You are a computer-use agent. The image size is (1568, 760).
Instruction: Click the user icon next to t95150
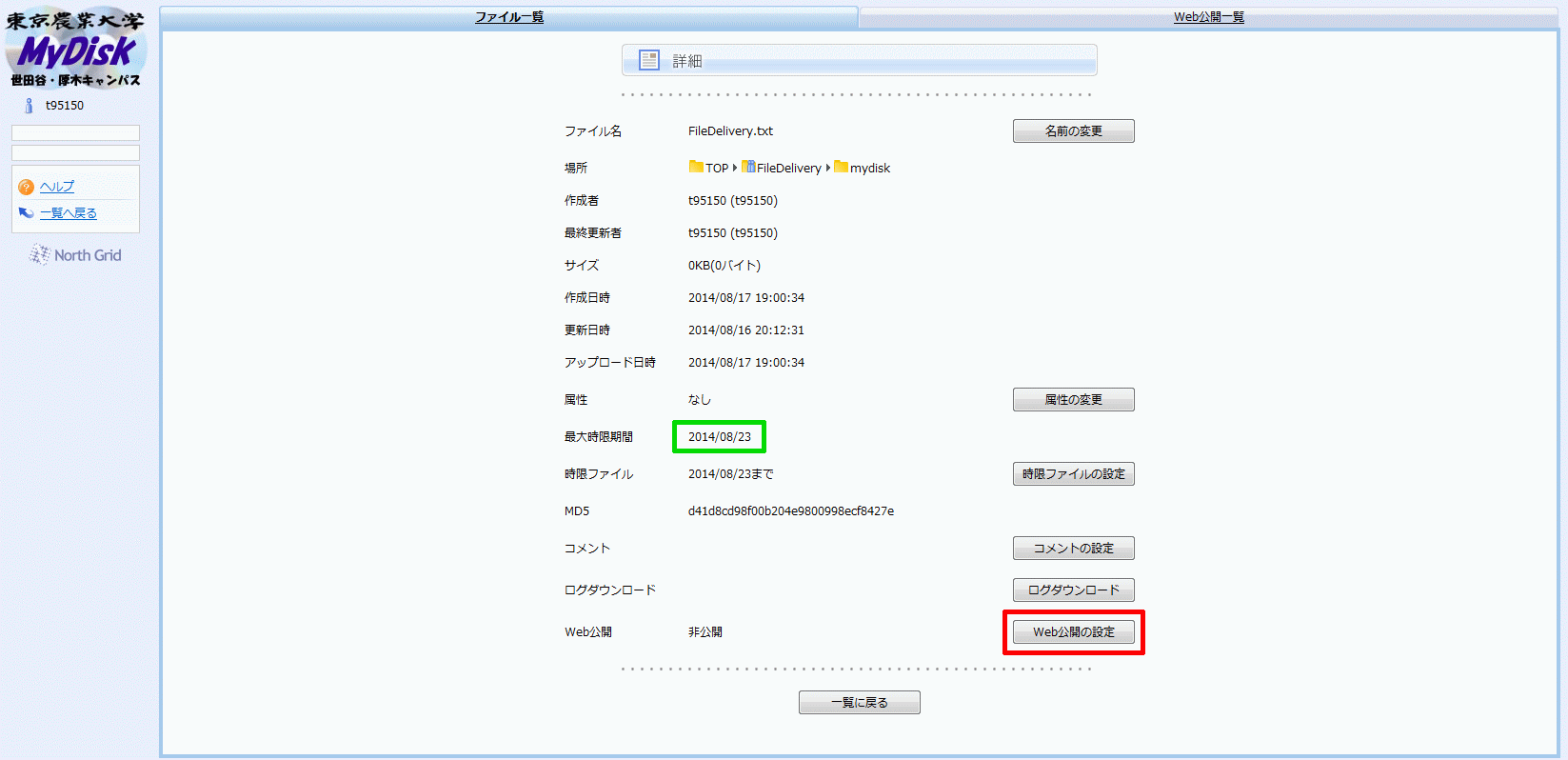29,106
